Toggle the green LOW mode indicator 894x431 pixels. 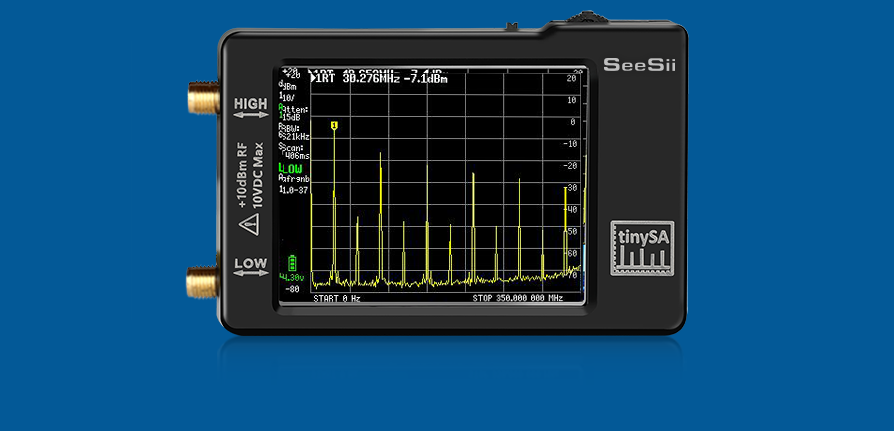(x=291, y=169)
